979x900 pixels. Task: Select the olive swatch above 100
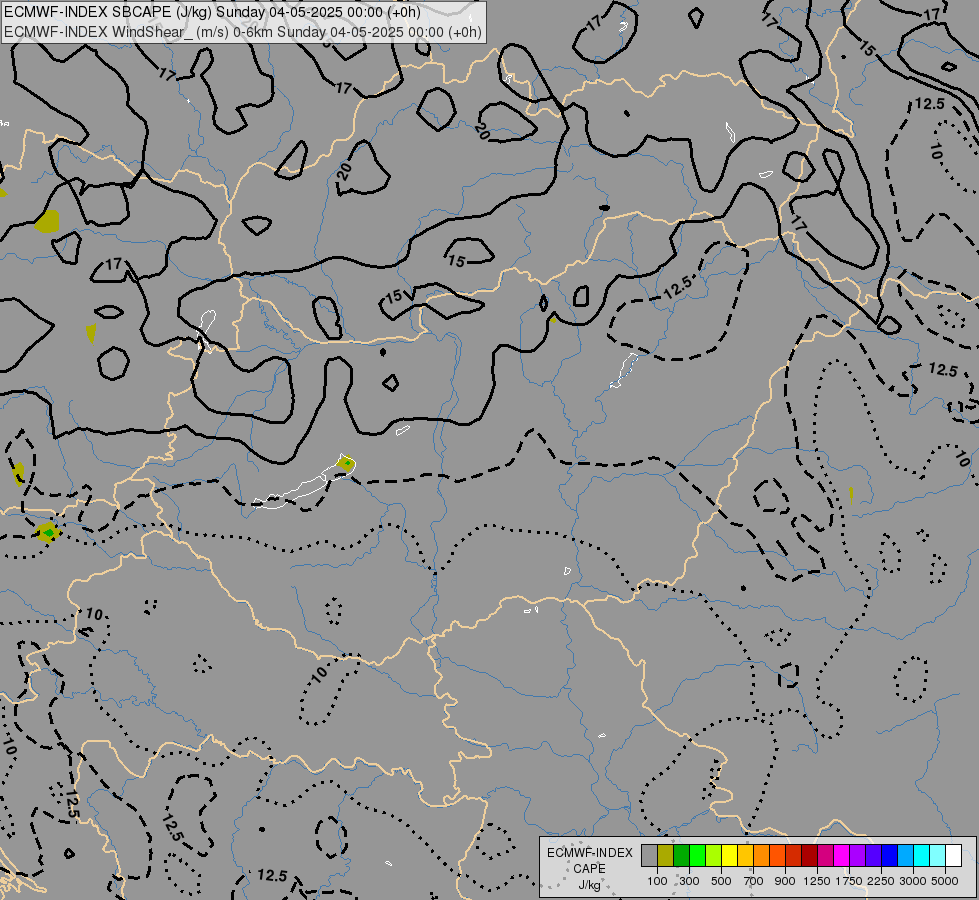tap(666, 856)
